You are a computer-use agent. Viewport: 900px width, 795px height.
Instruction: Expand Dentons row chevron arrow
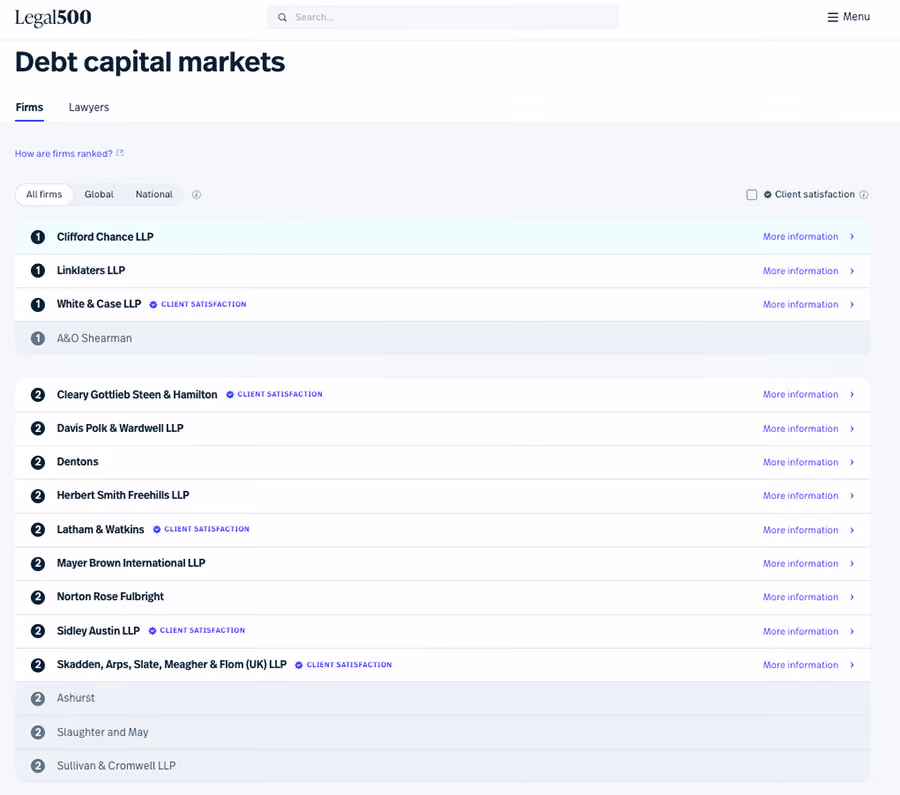852,462
